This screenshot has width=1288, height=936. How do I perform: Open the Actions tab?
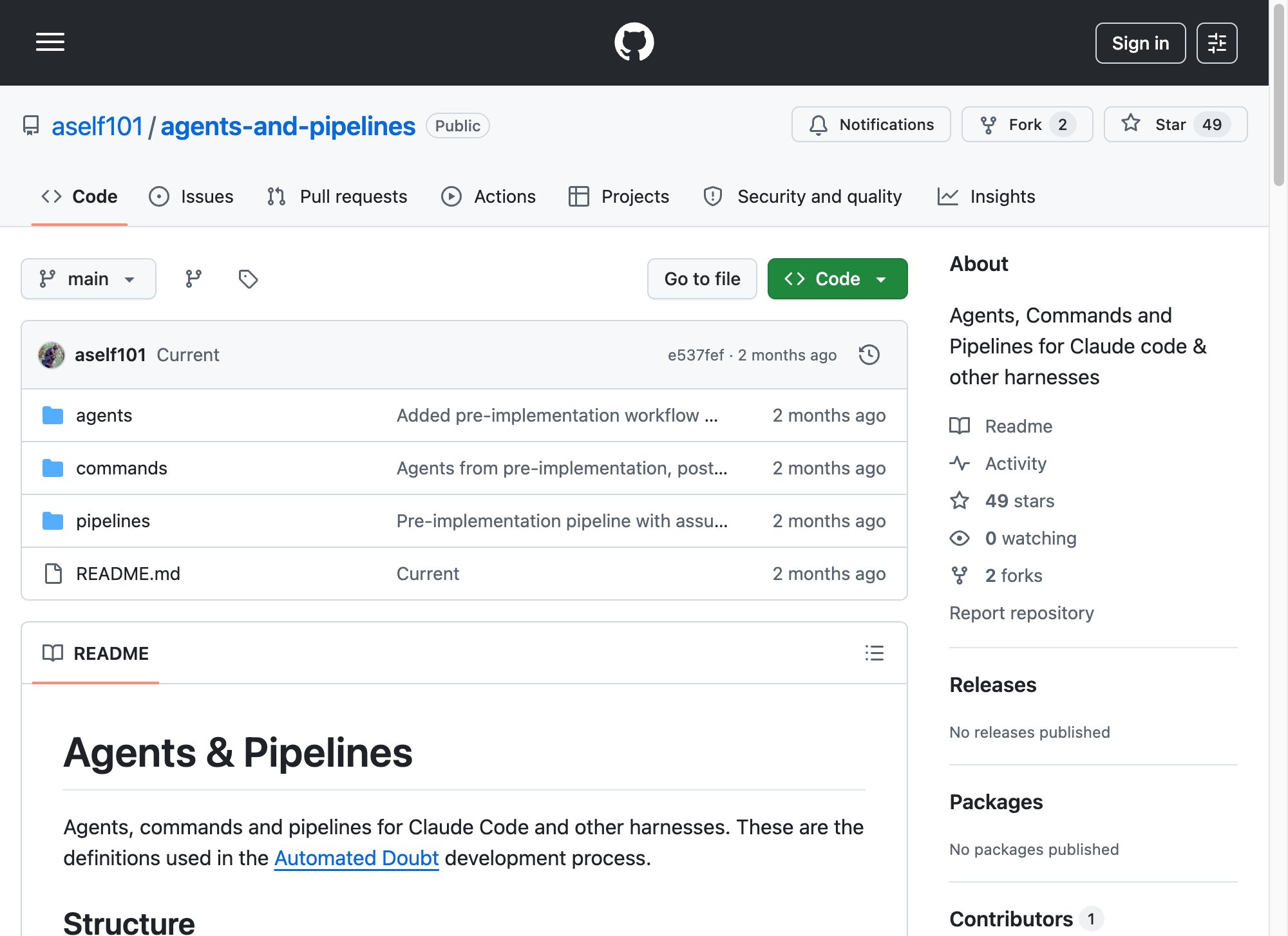(488, 196)
